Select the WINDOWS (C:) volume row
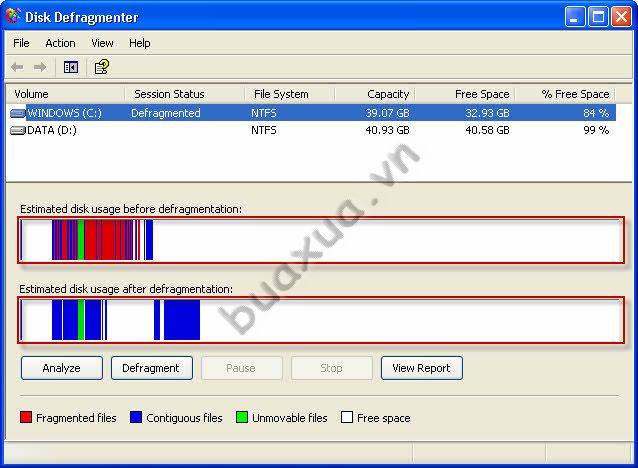 [312, 113]
